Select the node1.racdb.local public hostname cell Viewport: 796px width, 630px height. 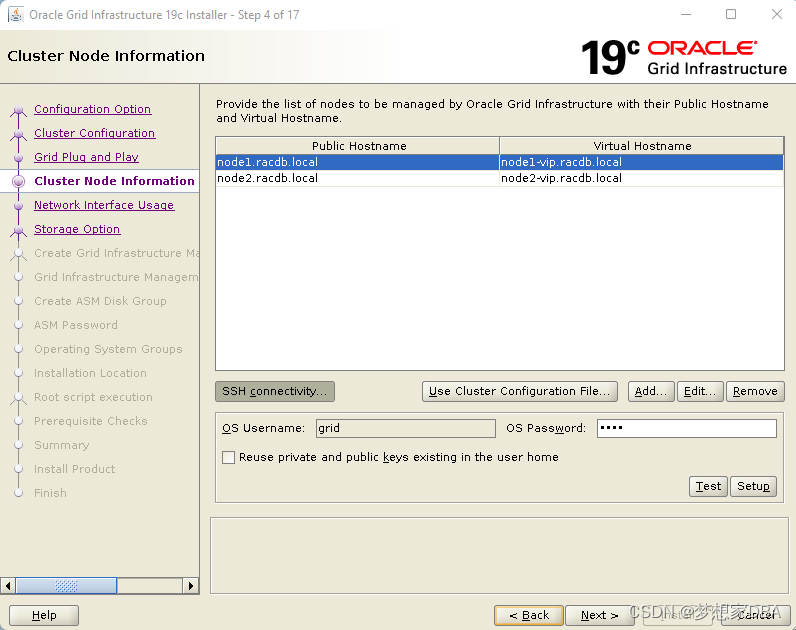[357, 162]
